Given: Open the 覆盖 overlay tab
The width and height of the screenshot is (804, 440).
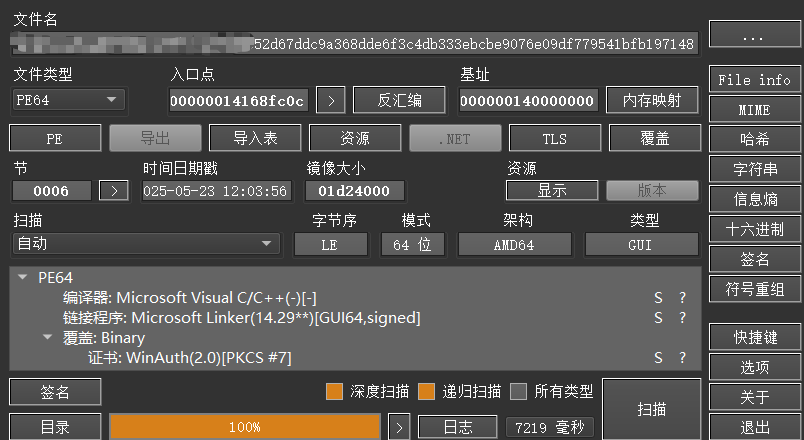Looking at the screenshot, I should pos(655,138).
